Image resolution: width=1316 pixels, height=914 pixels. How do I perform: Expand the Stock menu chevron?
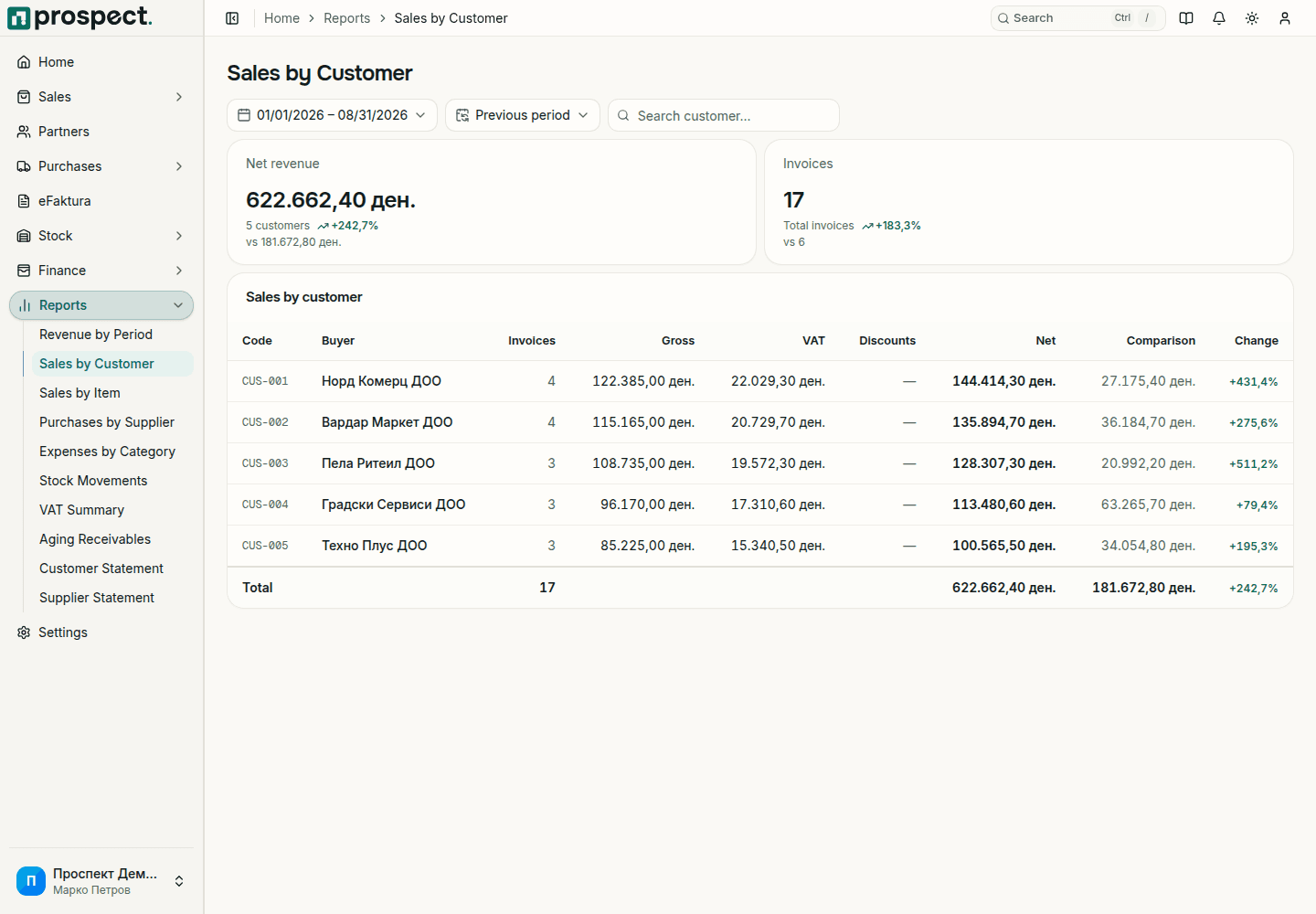tap(179, 236)
